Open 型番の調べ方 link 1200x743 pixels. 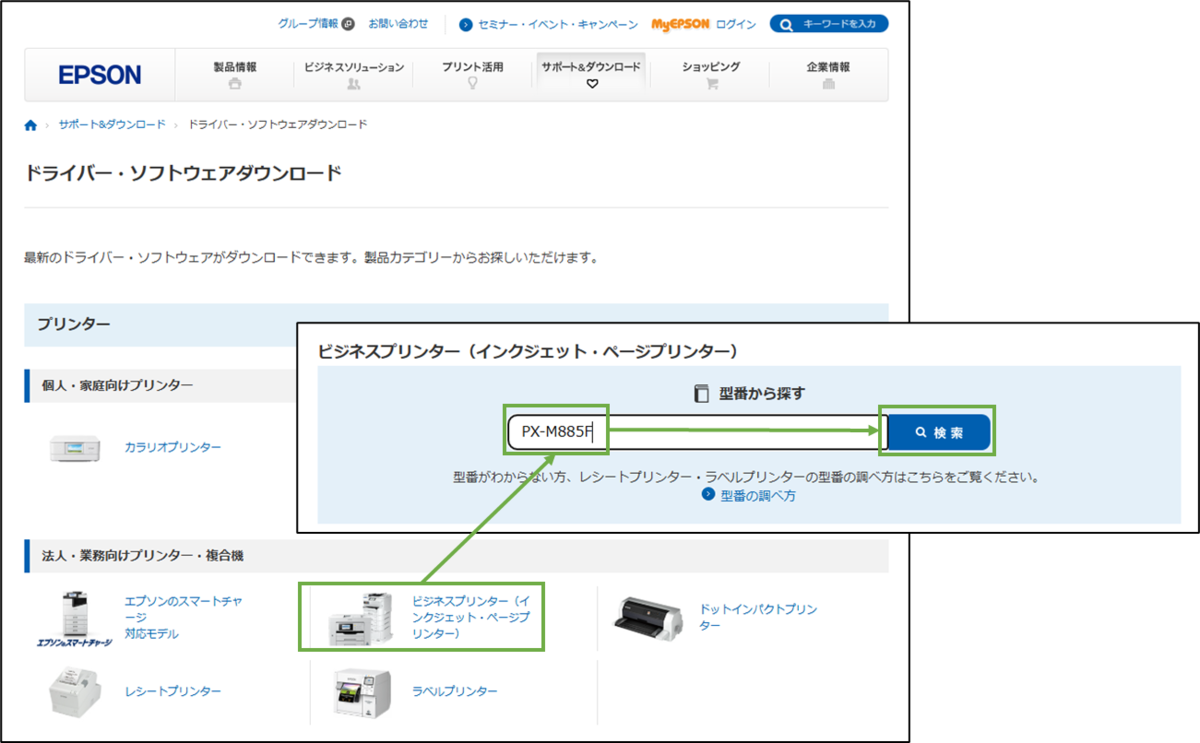pos(758,495)
